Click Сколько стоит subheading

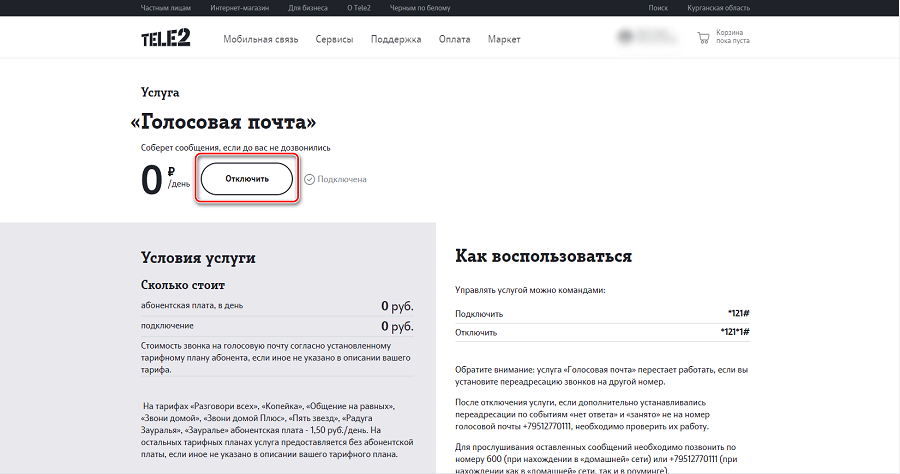click(x=183, y=285)
